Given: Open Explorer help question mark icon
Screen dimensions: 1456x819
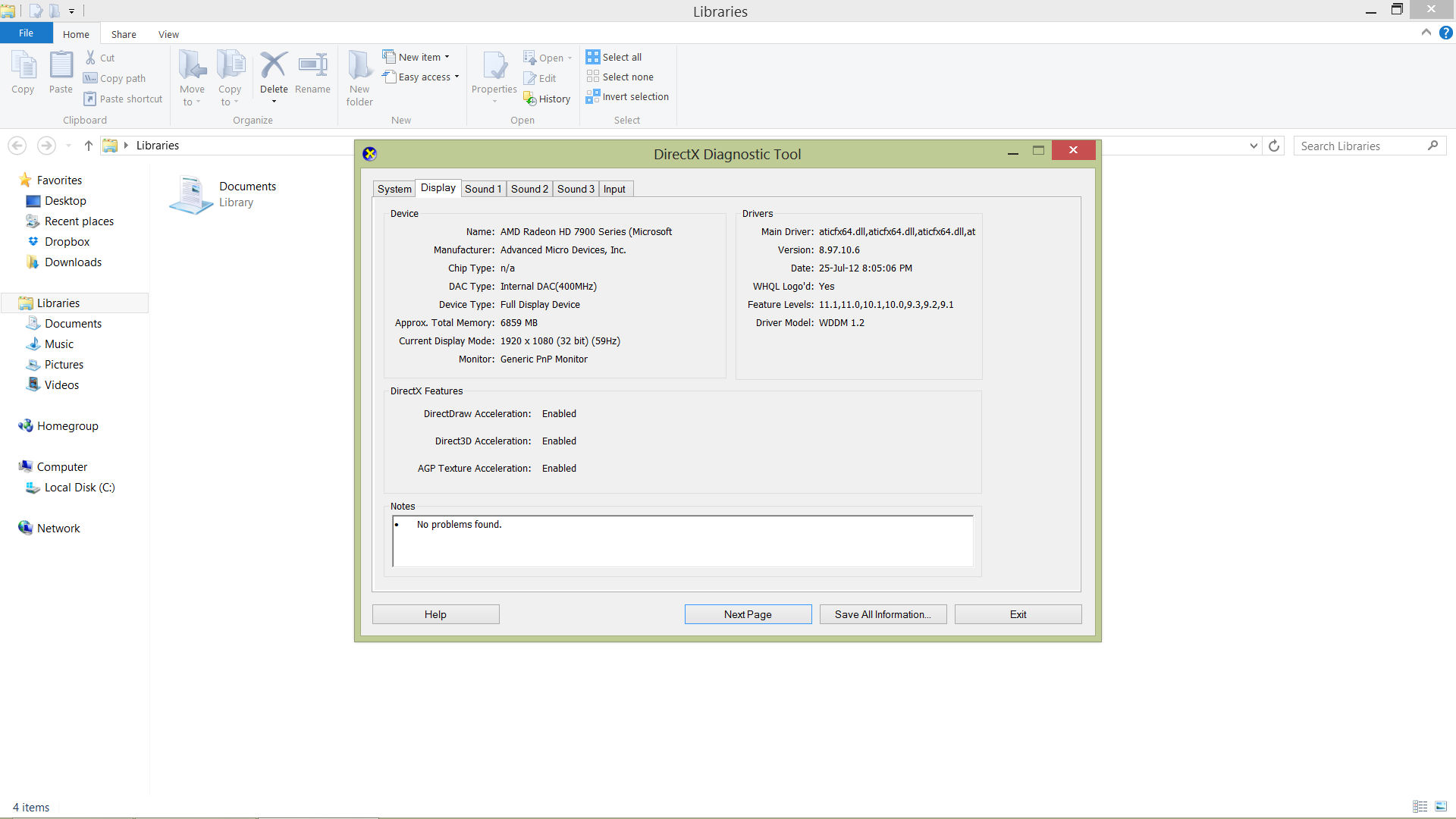Looking at the screenshot, I should click(x=1446, y=33).
